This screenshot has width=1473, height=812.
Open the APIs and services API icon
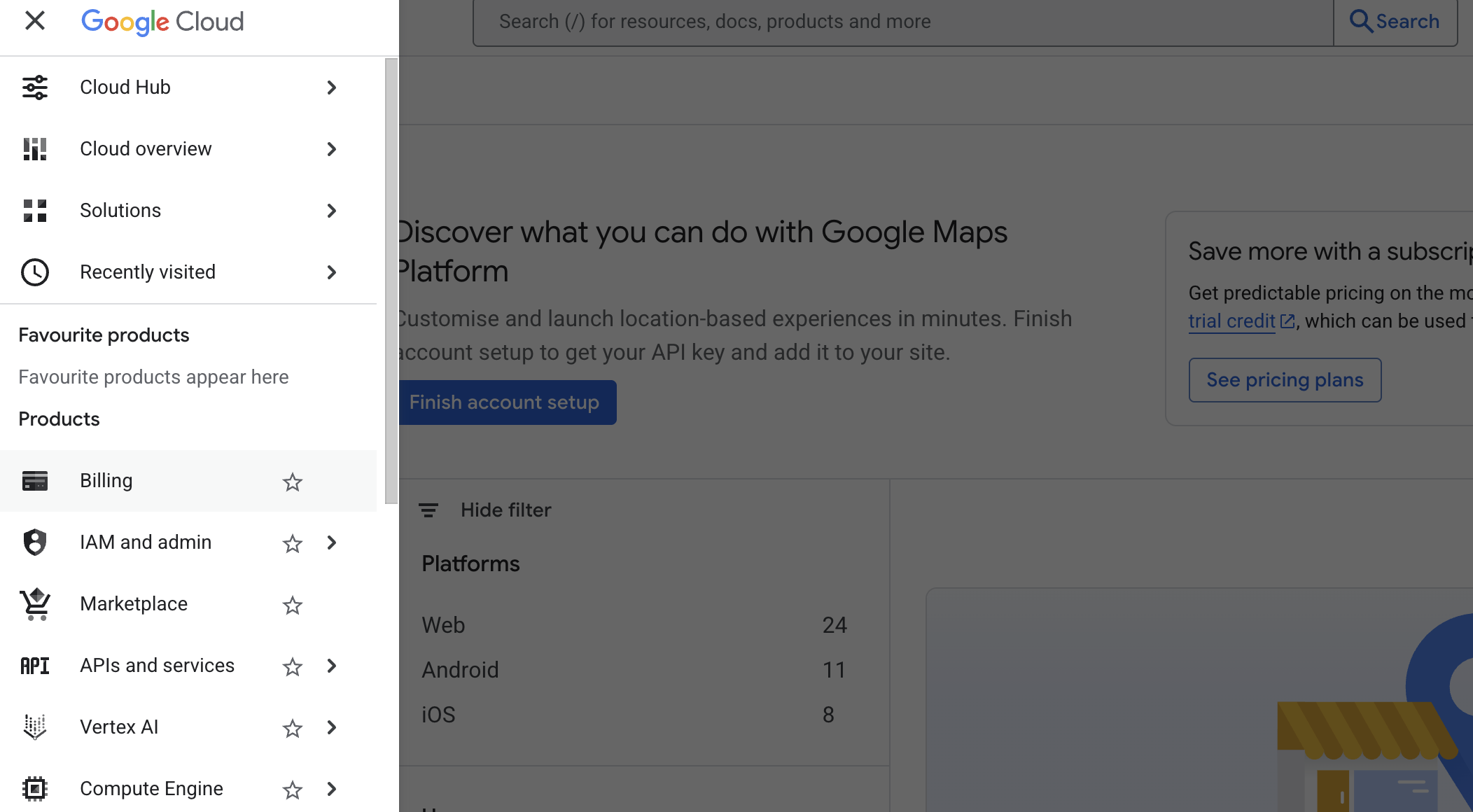click(35, 666)
